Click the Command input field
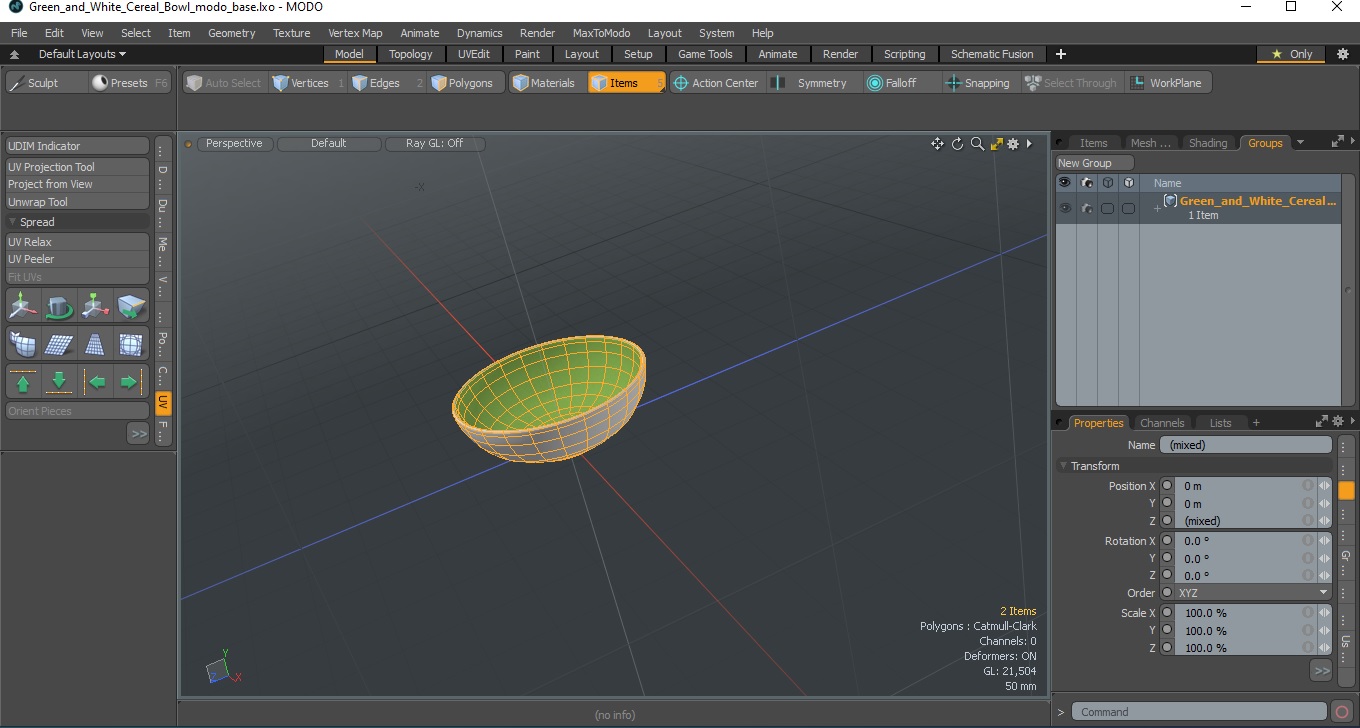The width and height of the screenshot is (1360, 728). tap(1198, 712)
